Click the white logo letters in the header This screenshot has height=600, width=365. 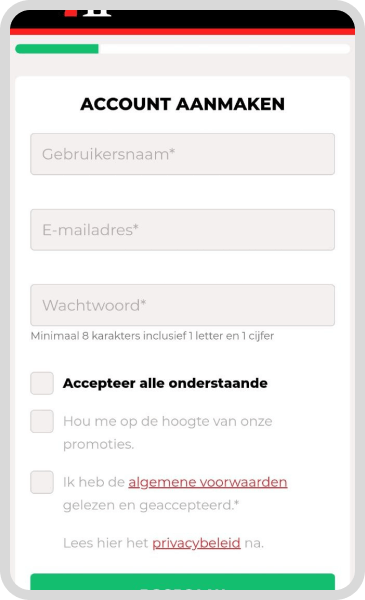97,13
